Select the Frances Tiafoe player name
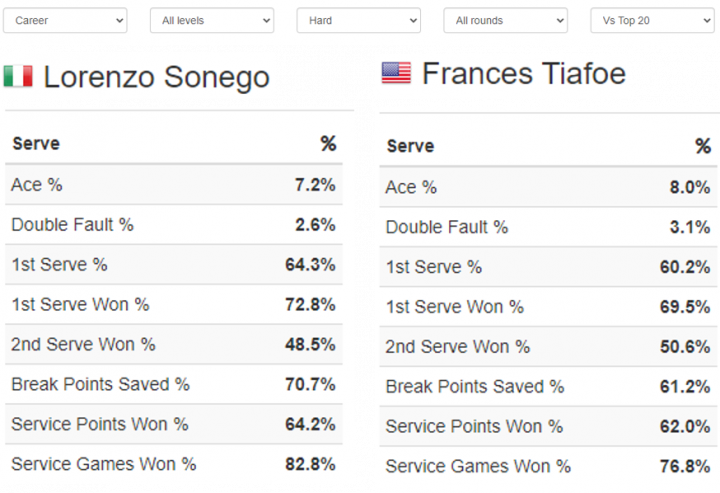720x493 pixels. [524, 73]
